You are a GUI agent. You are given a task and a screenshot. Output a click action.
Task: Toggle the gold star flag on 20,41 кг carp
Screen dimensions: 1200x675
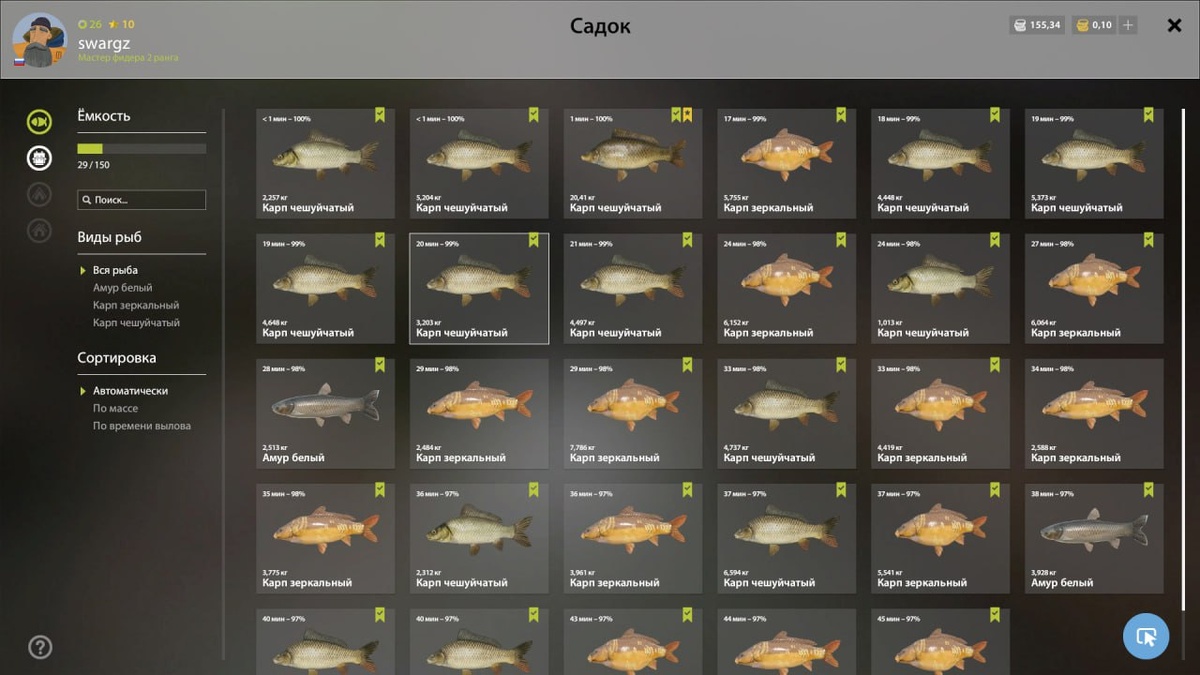coord(688,115)
